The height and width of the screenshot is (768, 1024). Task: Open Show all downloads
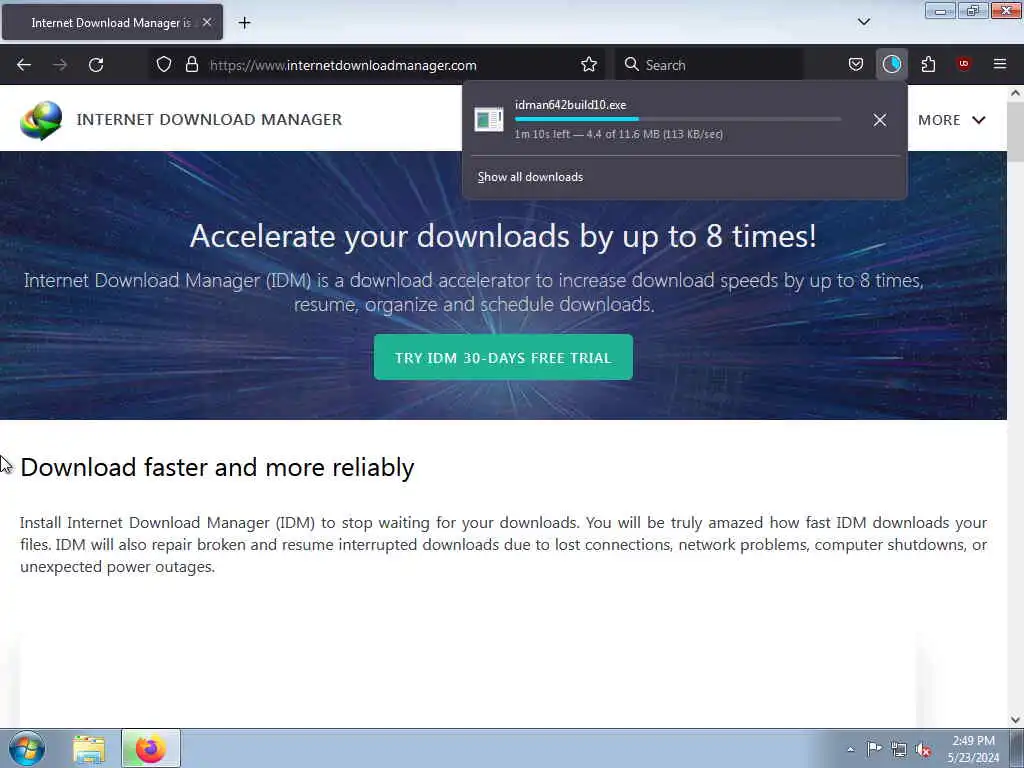pyautogui.click(x=530, y=177)
